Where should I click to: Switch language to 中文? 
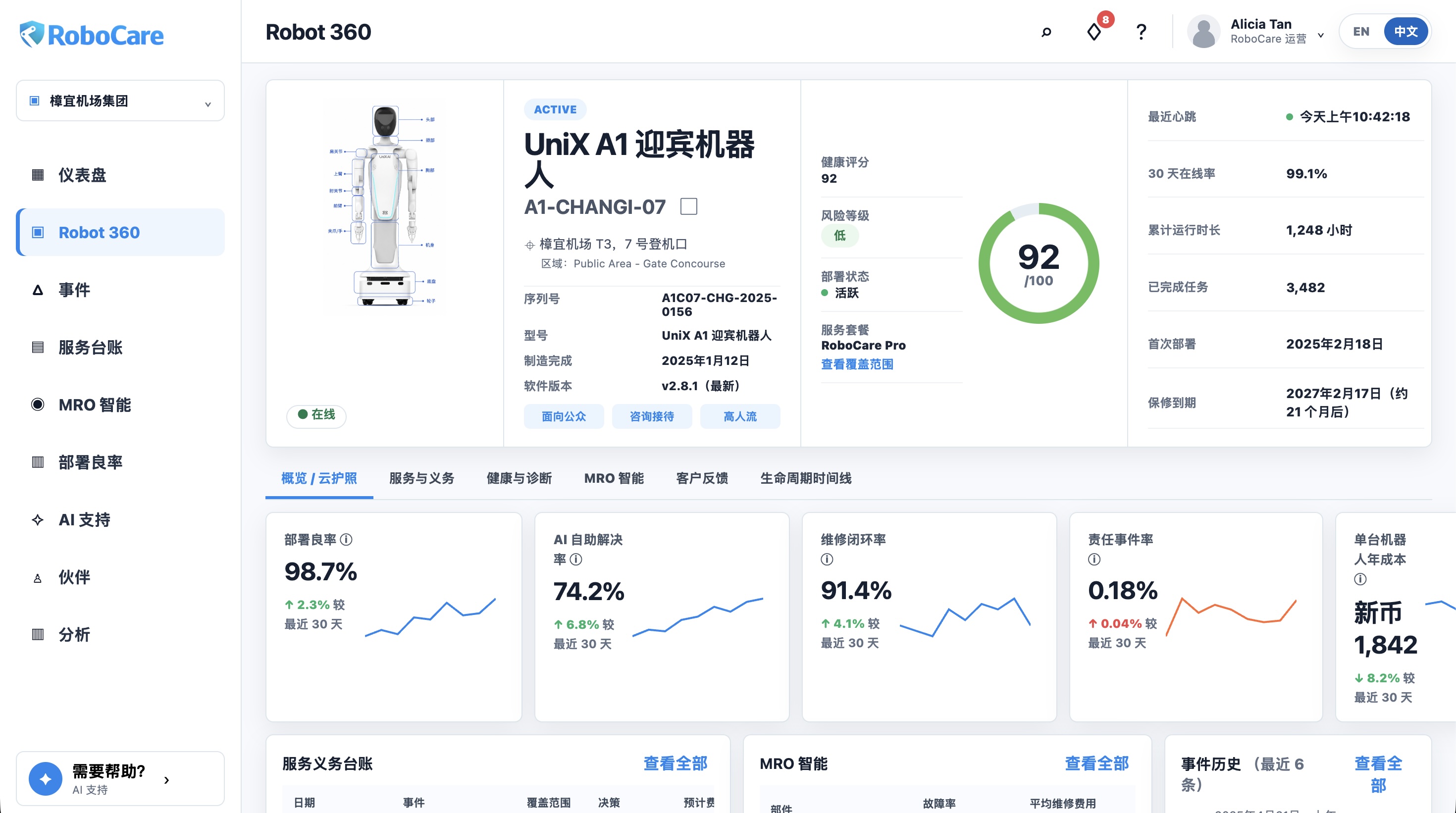click(x=1405, y=32)
